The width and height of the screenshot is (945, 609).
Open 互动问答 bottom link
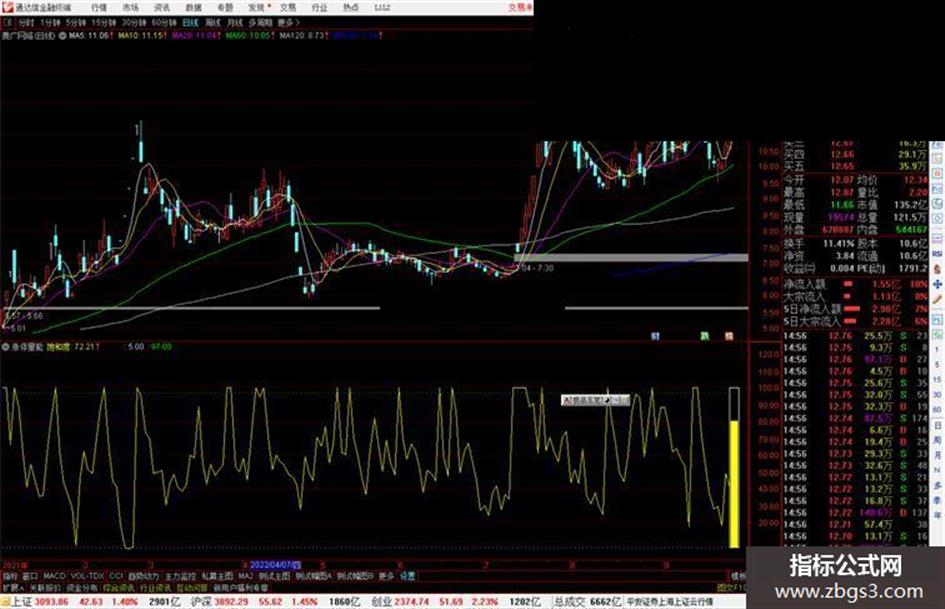[191, 587]
